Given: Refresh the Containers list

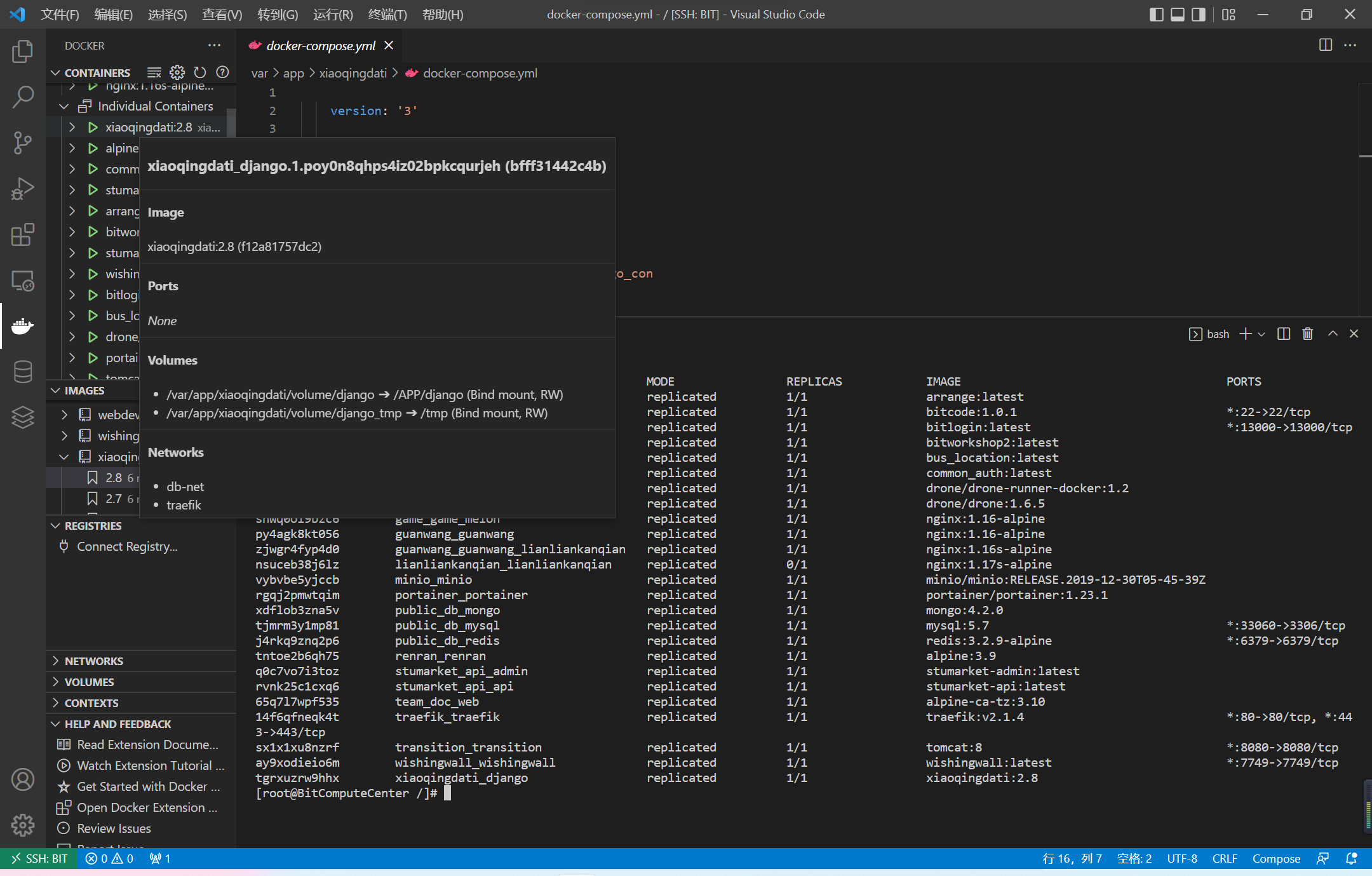Looking at the screenshot, I should [200, 72].
